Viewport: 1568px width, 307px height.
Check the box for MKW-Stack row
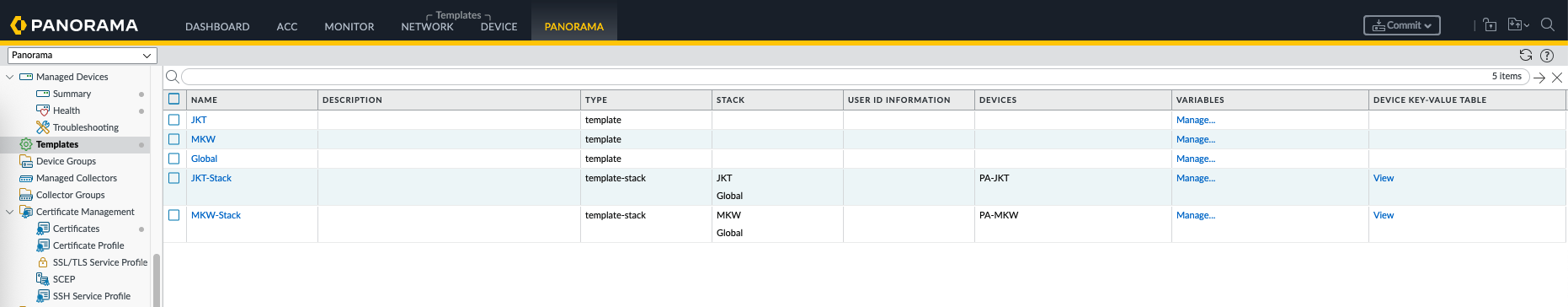(174, 215)
